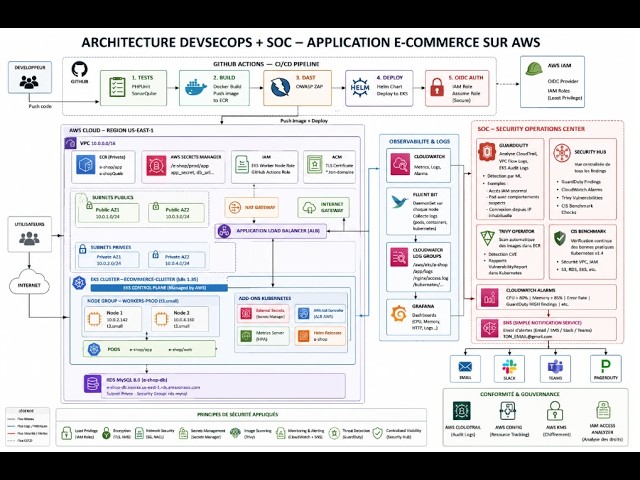Click the 'OBSERVABILITE & LOGS' heading
This screenshot has width=640, height=480.
pos(419,141)
